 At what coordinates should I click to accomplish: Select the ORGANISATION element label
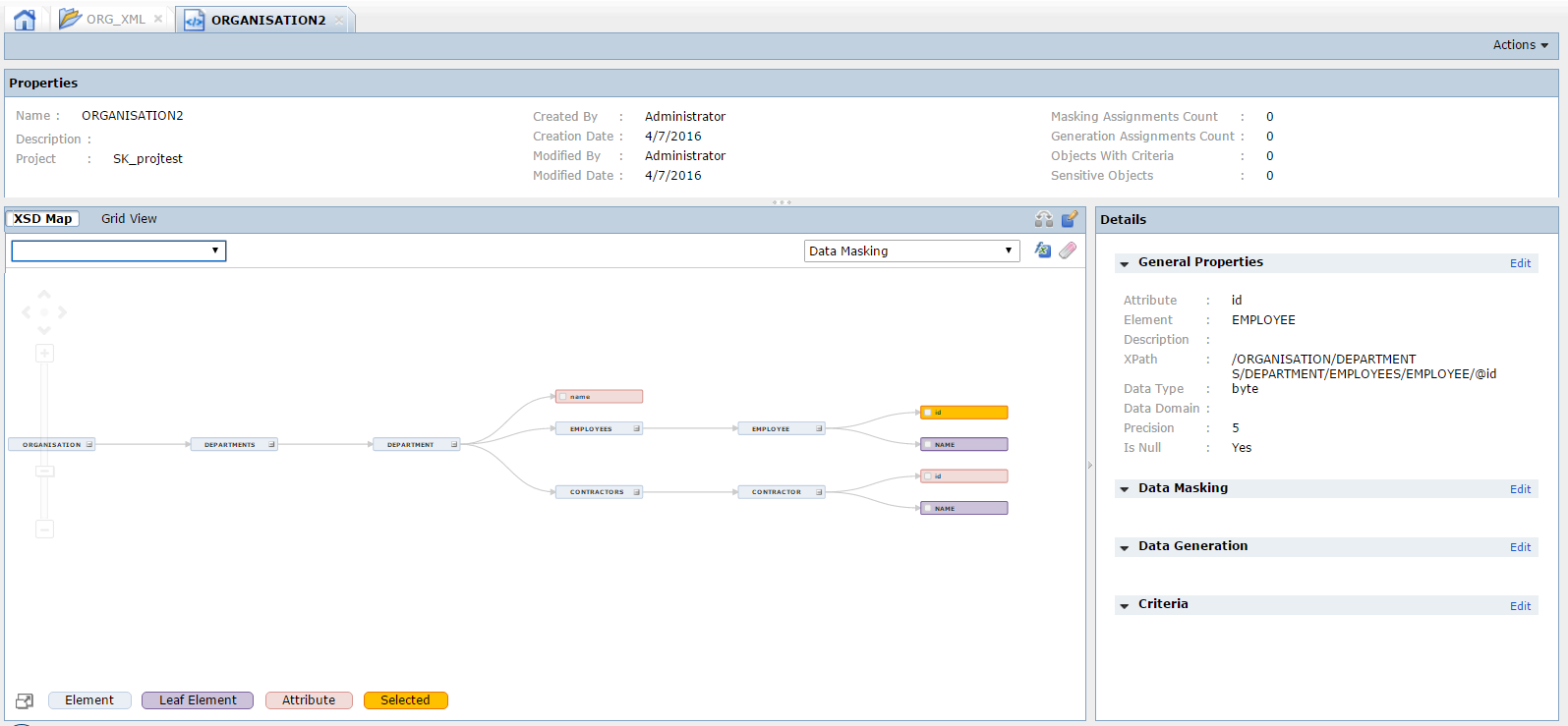[51, 445]
